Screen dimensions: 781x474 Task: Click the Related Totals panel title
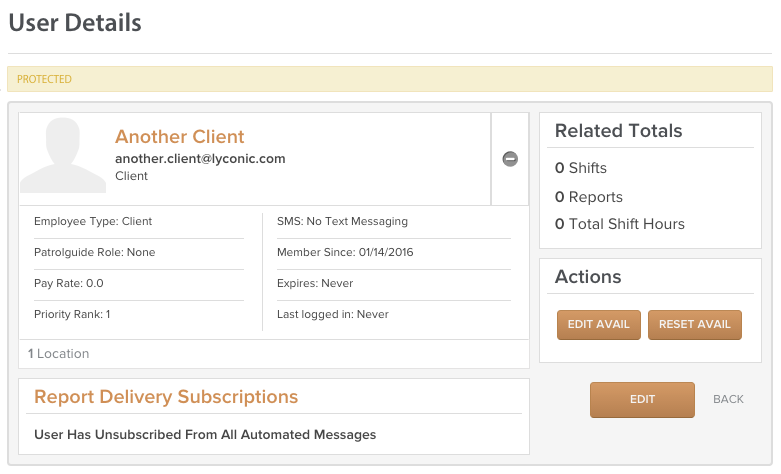(618, 131)
